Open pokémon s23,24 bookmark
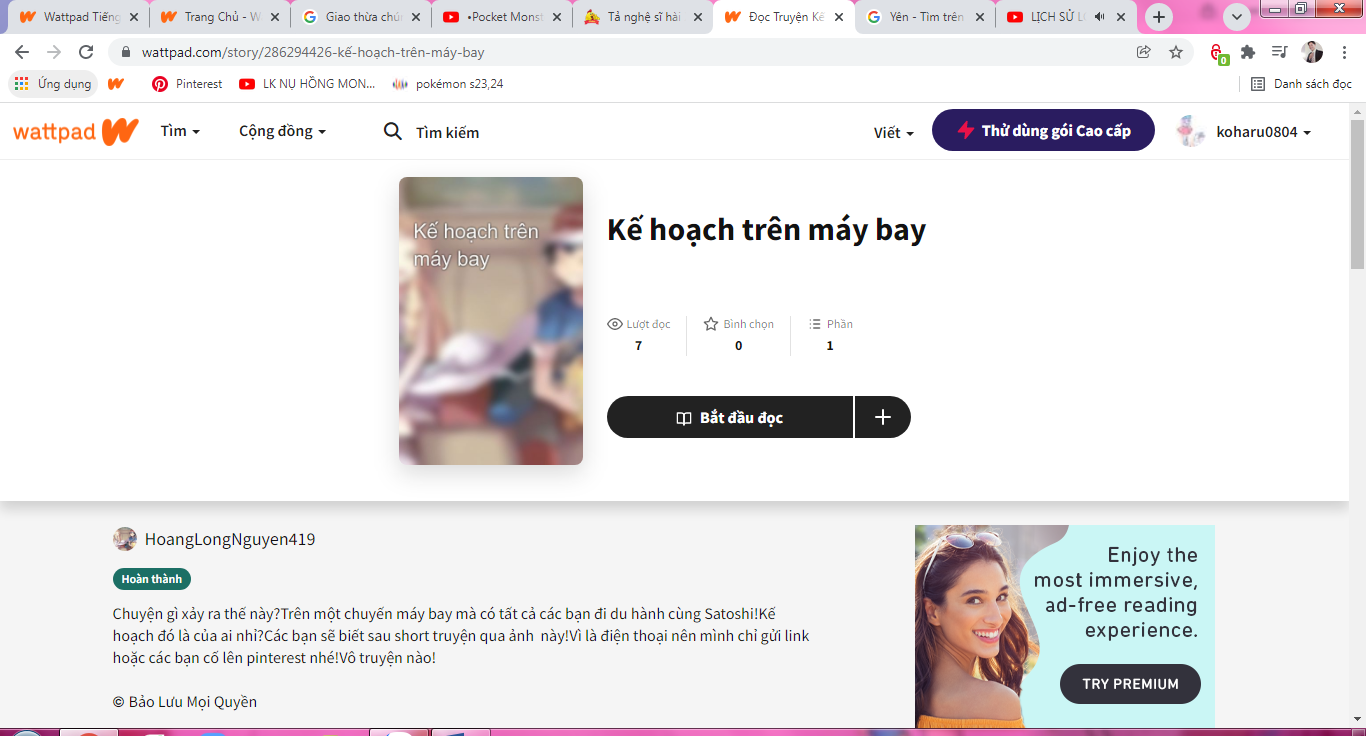 448,84
